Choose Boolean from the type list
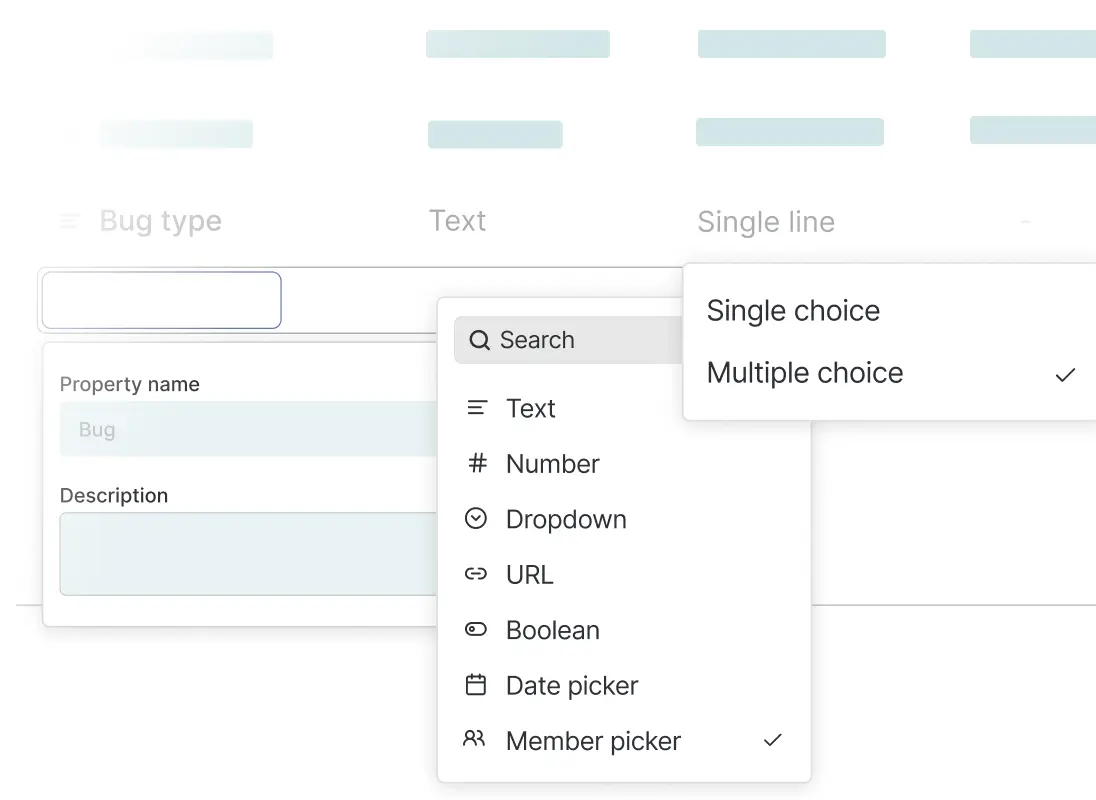The width and height of the screenshot is (1096, 800). (x=552, y=631)
